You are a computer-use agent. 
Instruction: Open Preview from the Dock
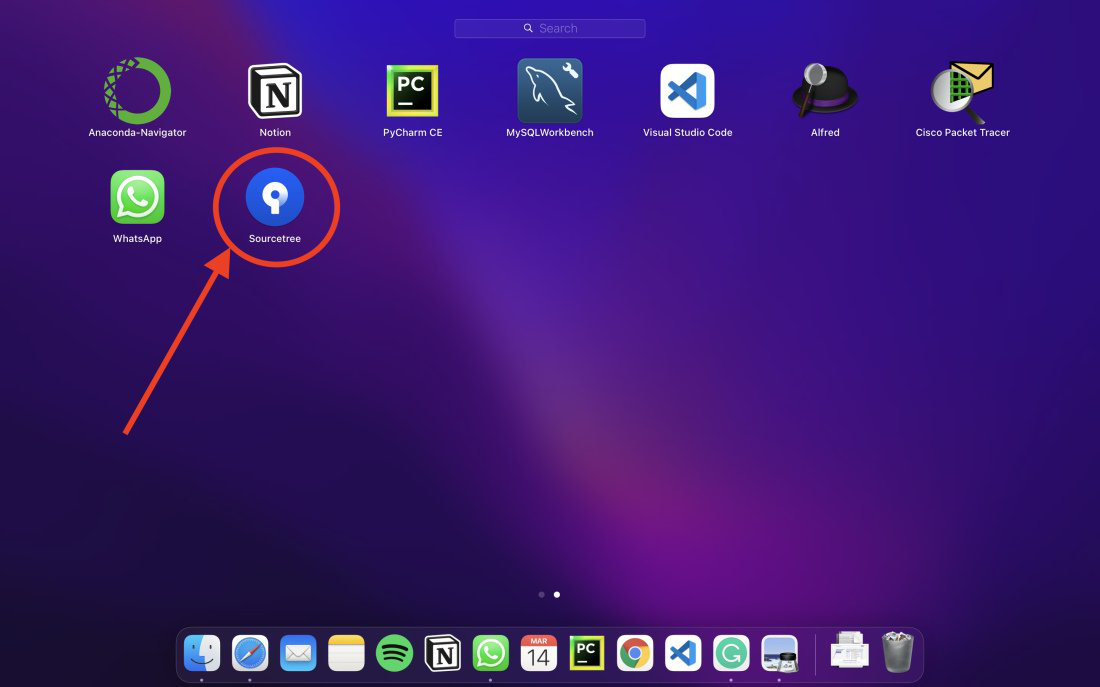(779, 653)
